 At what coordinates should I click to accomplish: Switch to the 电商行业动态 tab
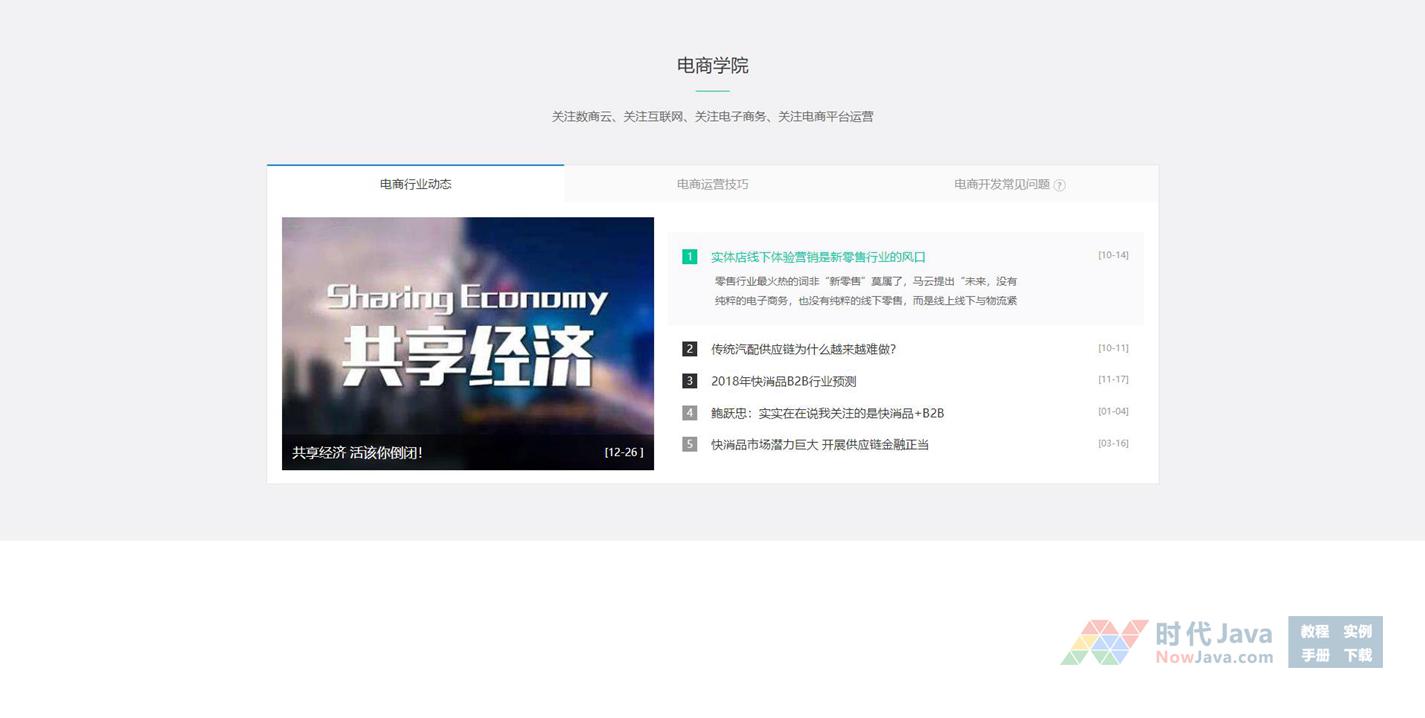click(415, 184)
